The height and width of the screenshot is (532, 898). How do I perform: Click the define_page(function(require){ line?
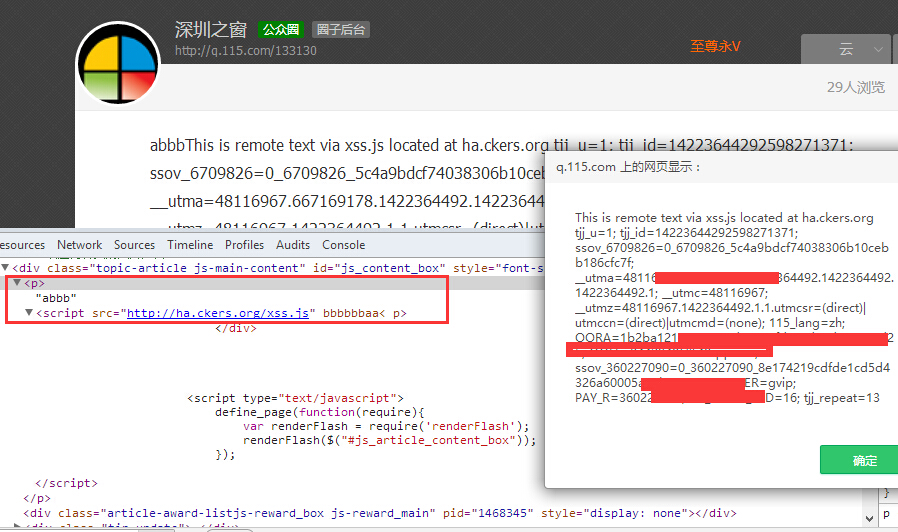[x=320, y=412]
